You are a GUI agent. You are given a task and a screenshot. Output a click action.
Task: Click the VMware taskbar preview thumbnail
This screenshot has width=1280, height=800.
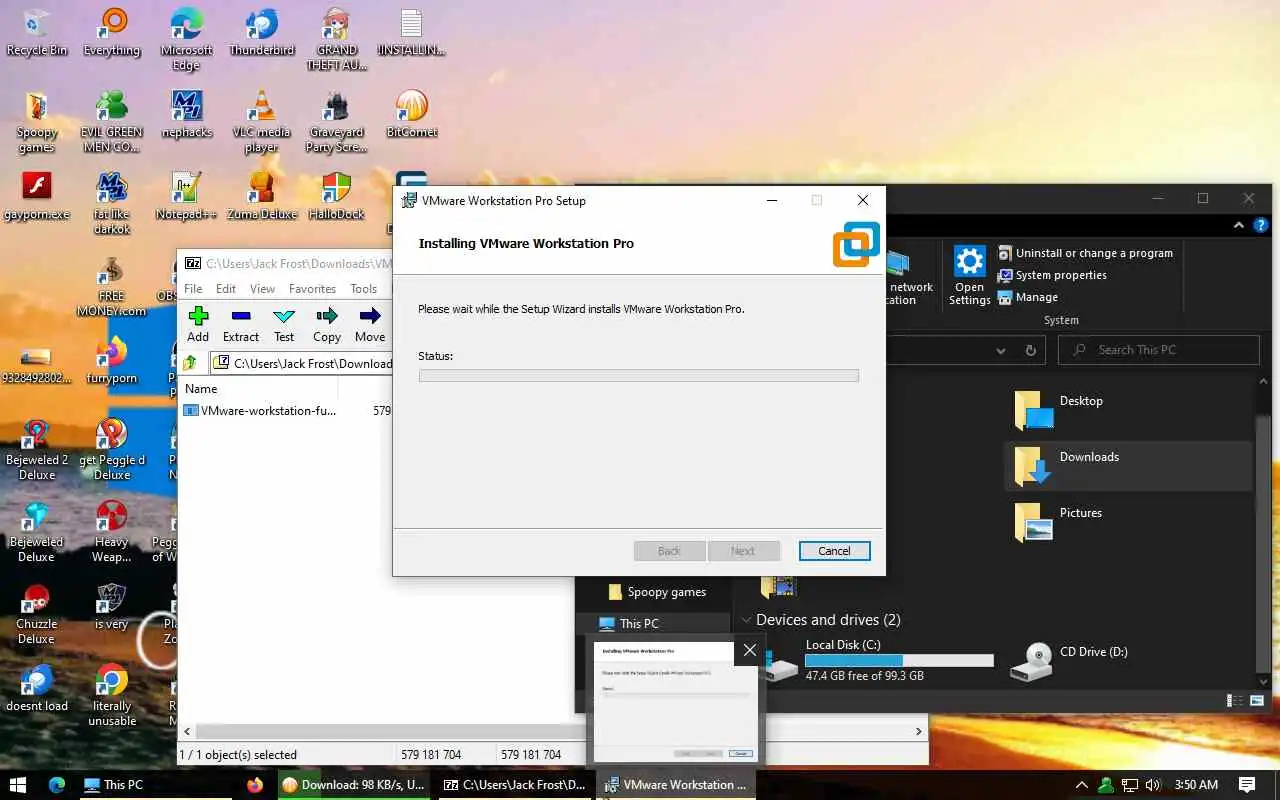point(675,700)
